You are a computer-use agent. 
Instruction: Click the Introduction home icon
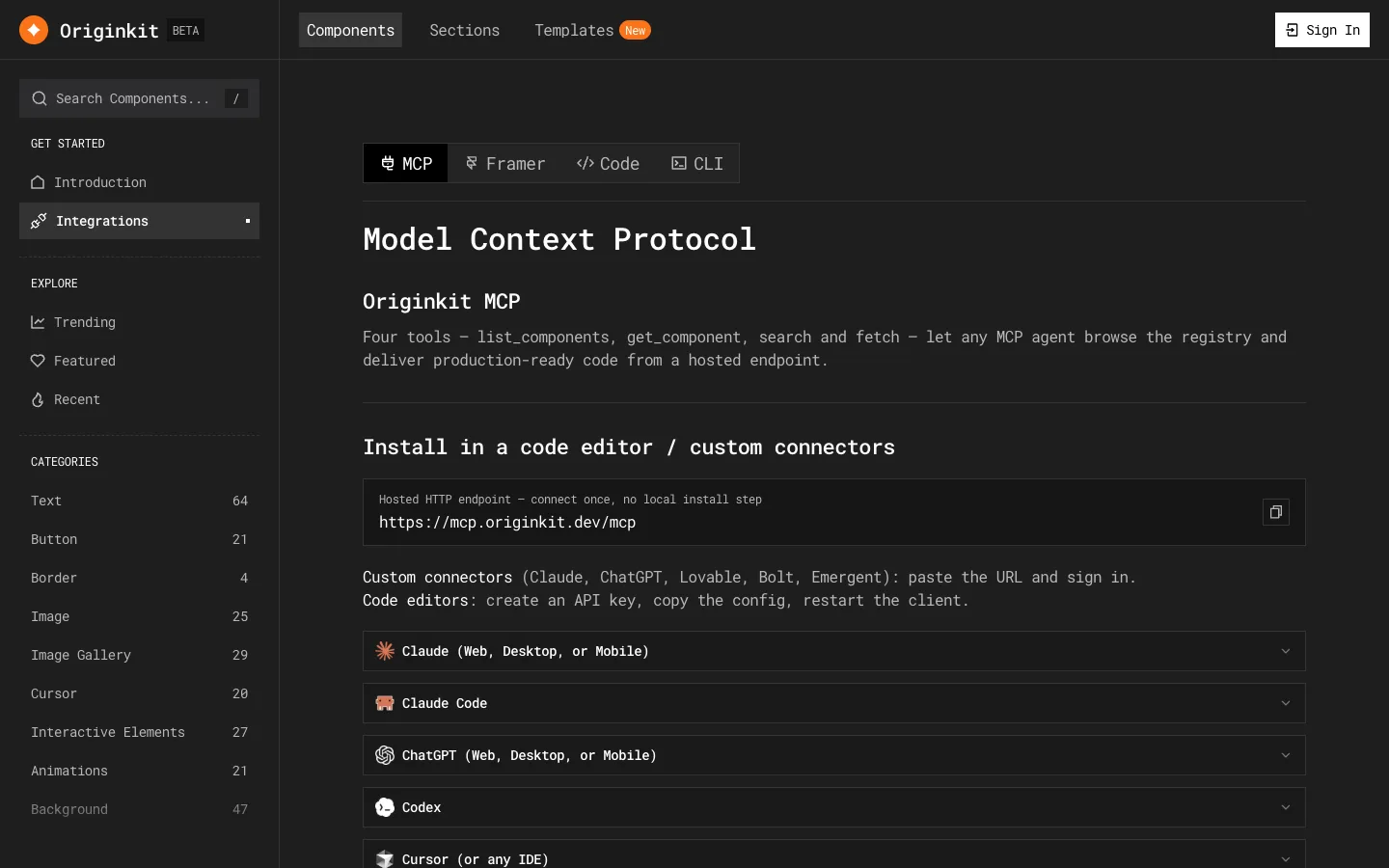pyautogui.click(x=38, y=182)
